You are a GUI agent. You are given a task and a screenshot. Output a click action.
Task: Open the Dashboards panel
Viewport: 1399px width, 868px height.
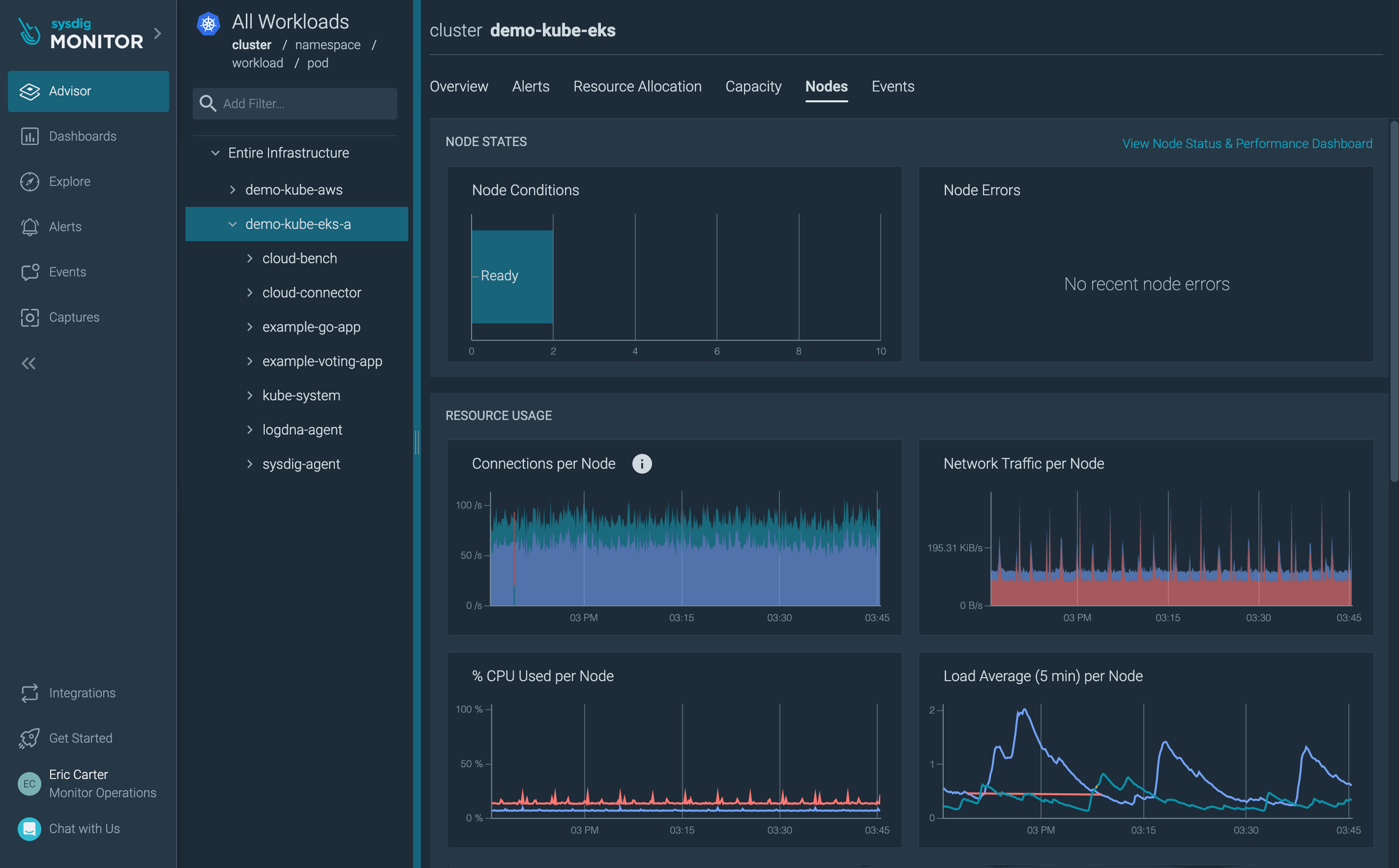pyautogui.click(x=82, y=136)
